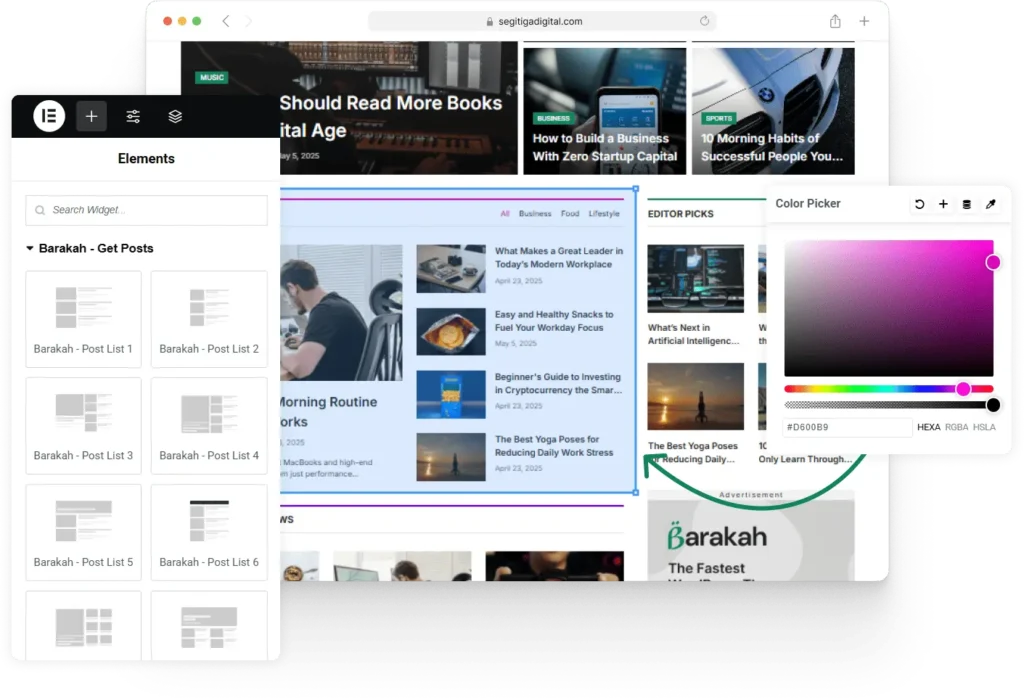Click the "April 23, 2025" date under Great Leader
1024x698 pixels.
tap(519, 281)
